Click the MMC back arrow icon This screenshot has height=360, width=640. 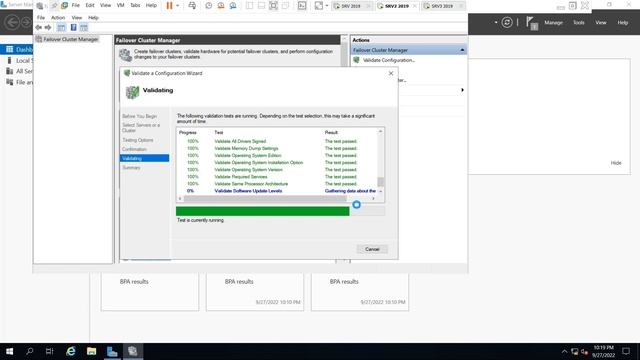coord(39,27)
